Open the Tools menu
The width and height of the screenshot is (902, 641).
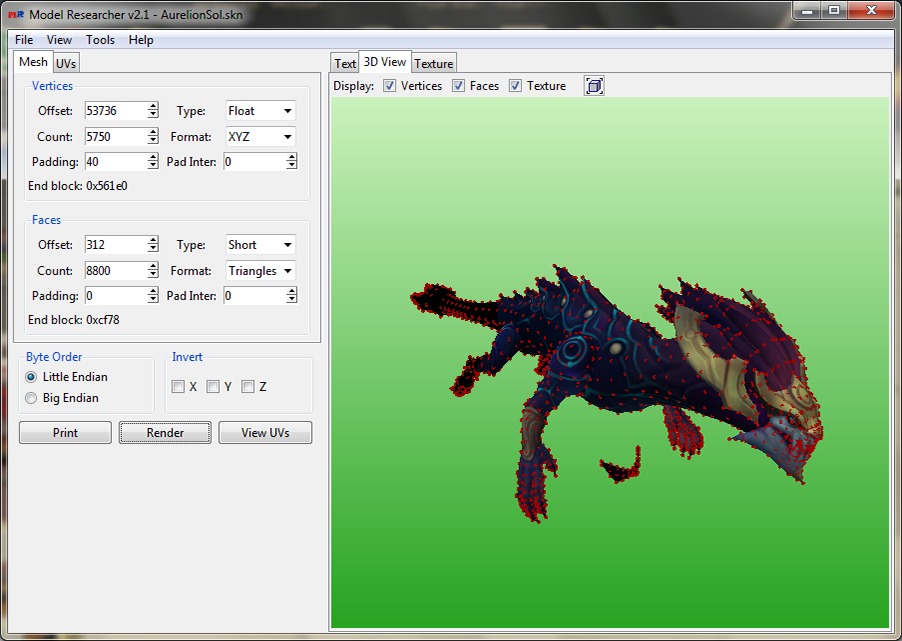click(100, 40)
